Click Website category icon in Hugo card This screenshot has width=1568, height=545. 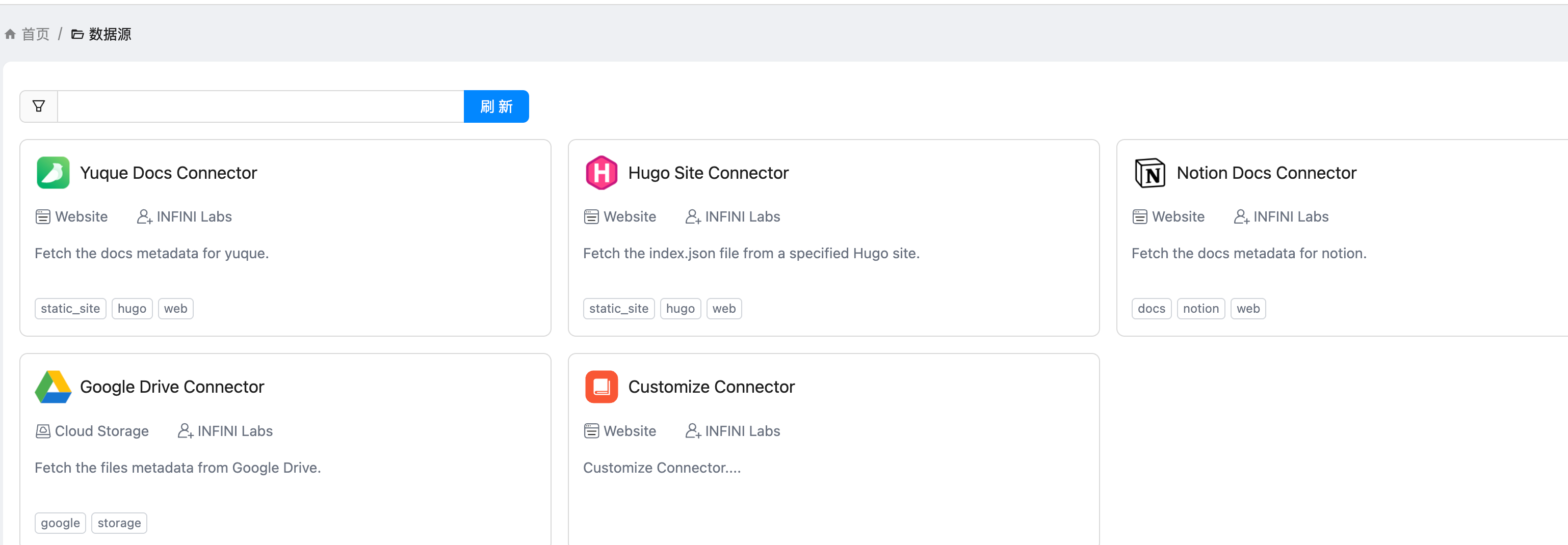(591, 216)
